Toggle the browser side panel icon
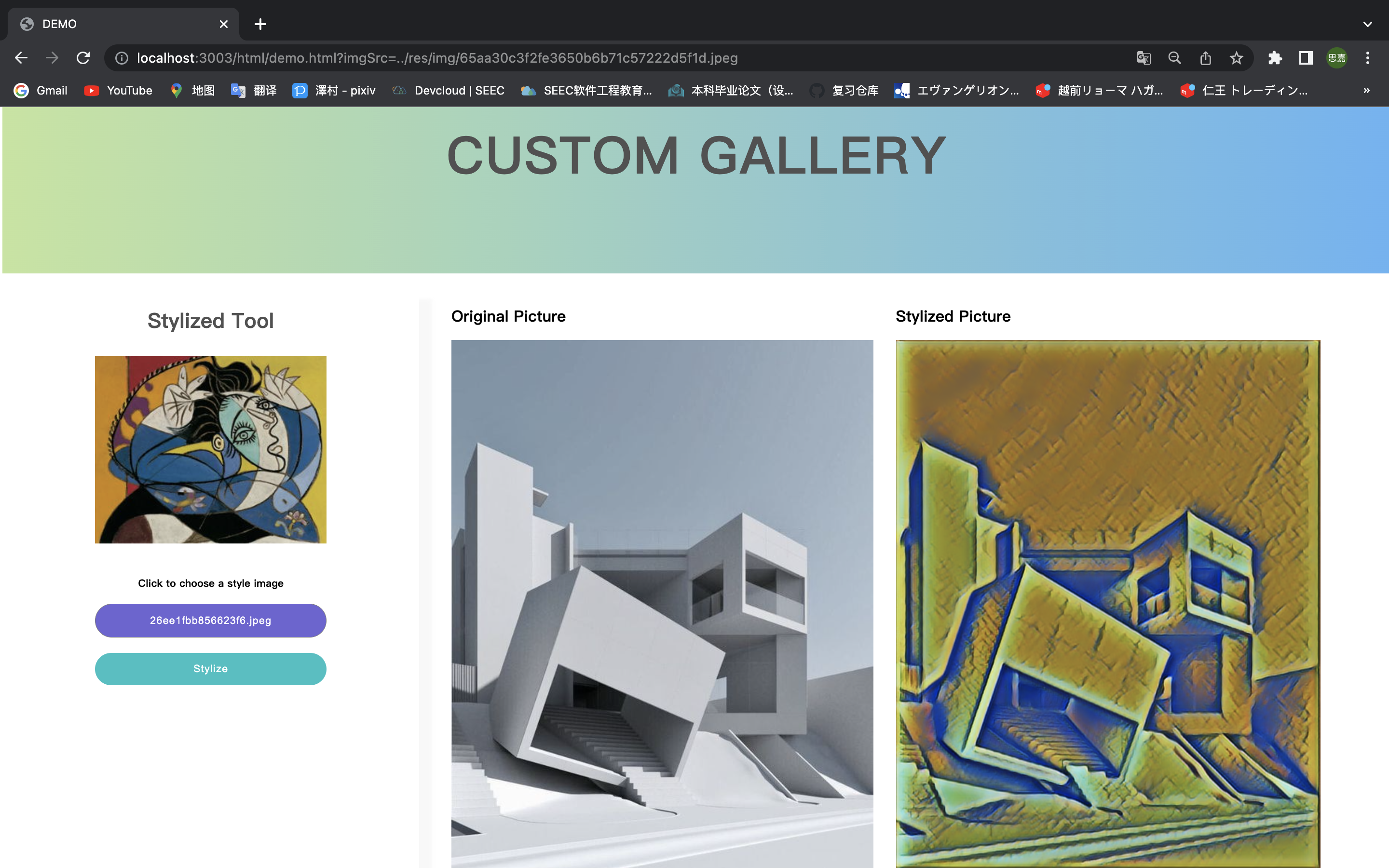Screen dimensions: 1389x868 [1306, 58]
